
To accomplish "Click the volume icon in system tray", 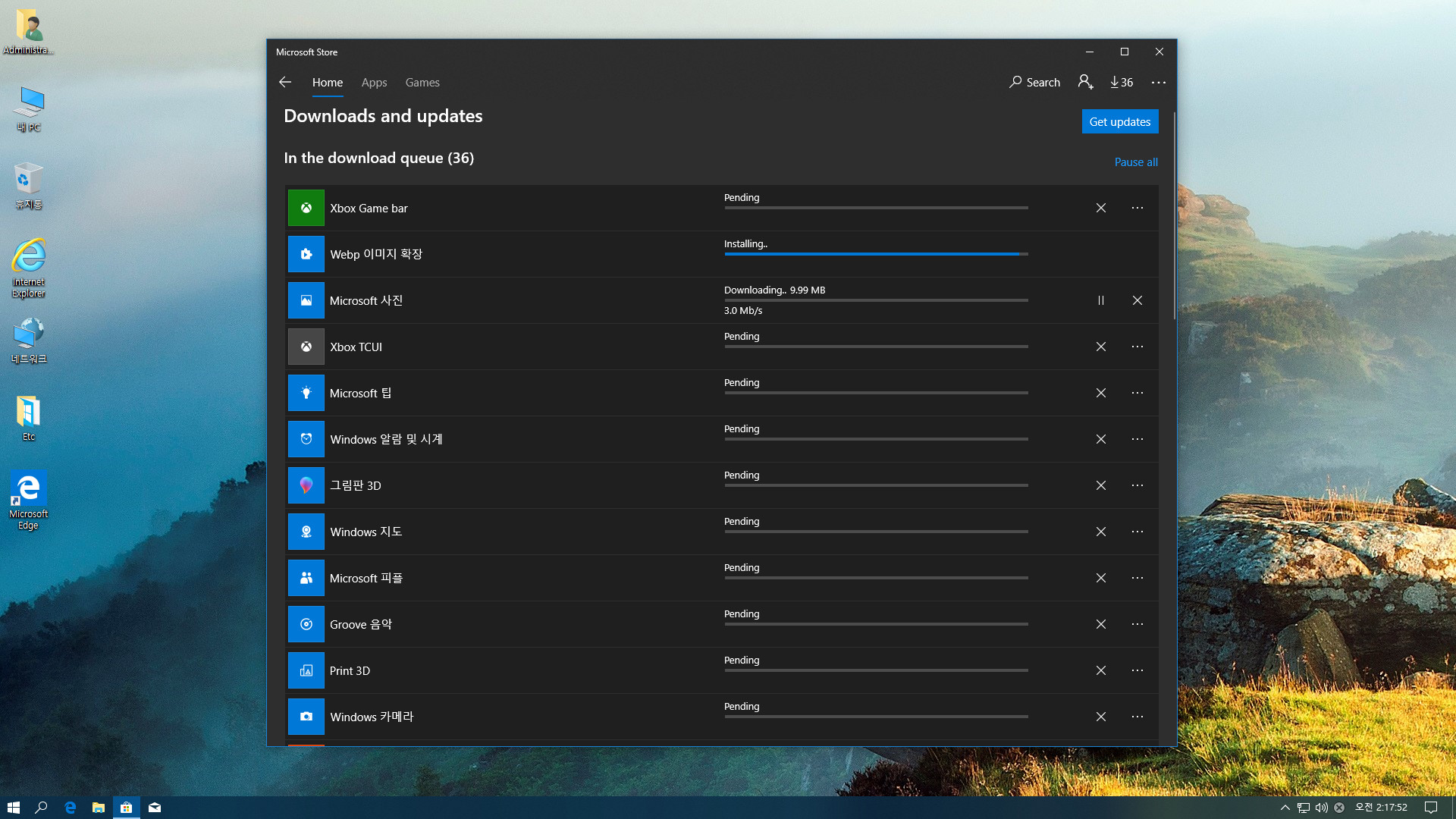I will click(x=1321, y=808).
